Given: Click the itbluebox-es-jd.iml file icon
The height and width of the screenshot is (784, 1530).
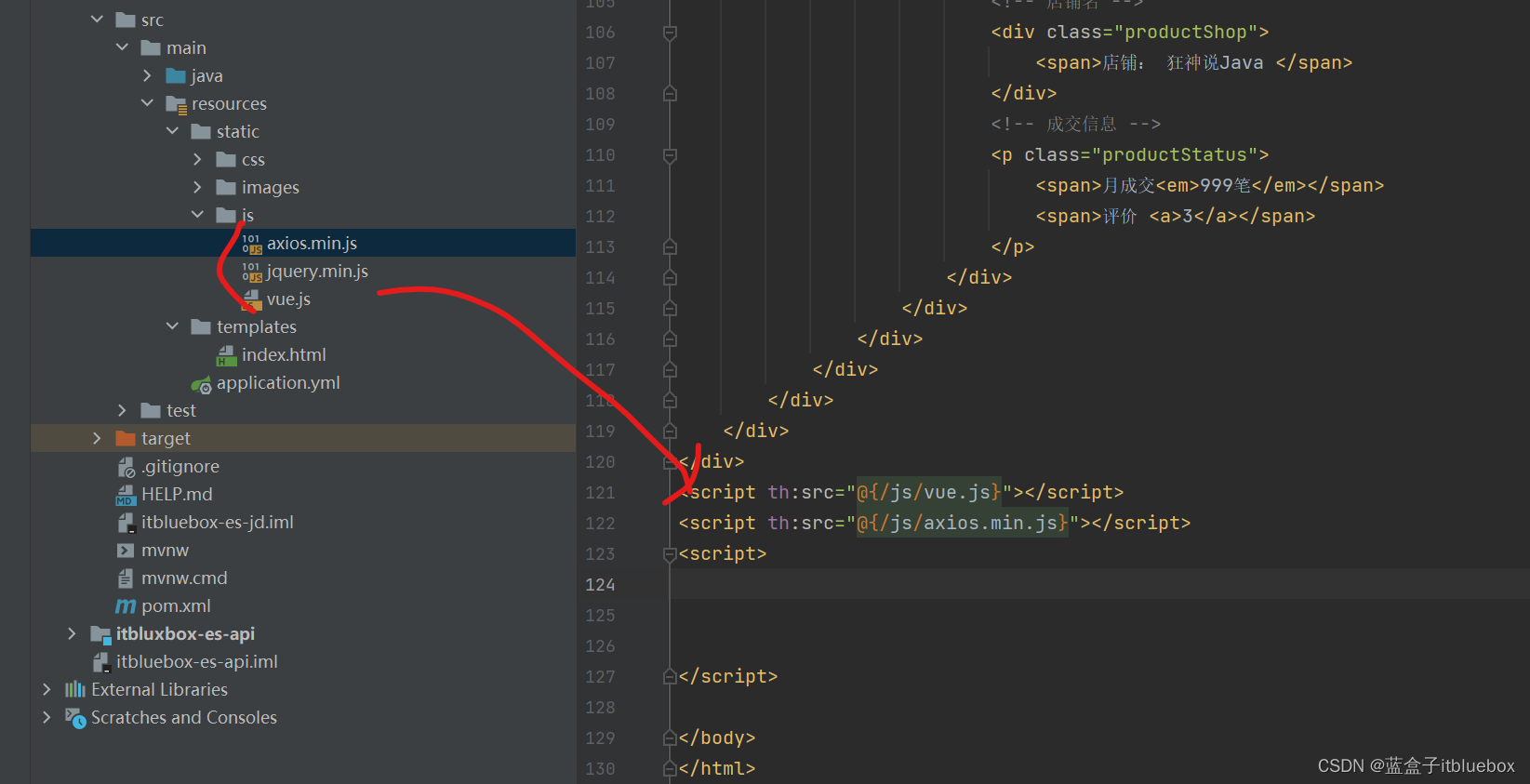Looking at the screenshot, I should tap(126, 523).
